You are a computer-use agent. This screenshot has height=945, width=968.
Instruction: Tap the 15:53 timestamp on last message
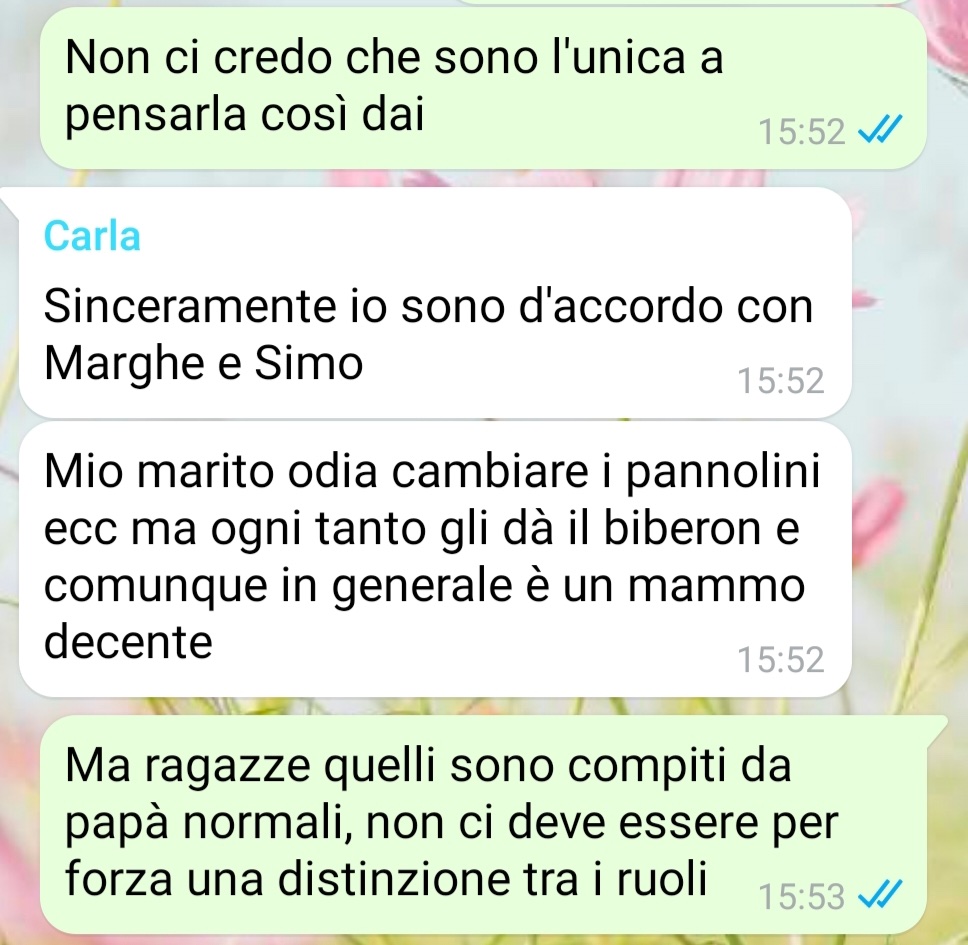coord(801,896)
